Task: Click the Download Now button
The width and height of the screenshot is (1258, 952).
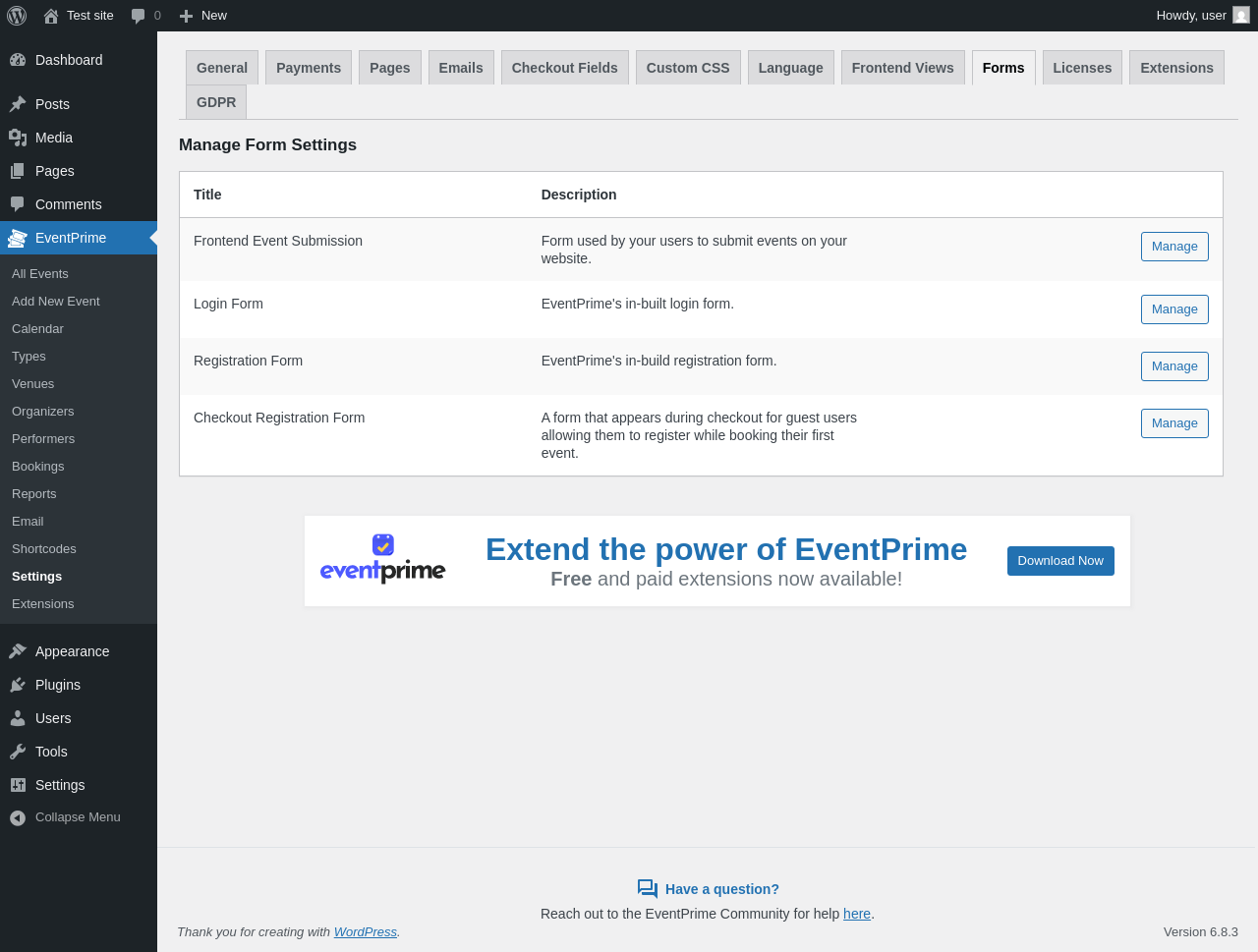Action: tap(1060, 561)
